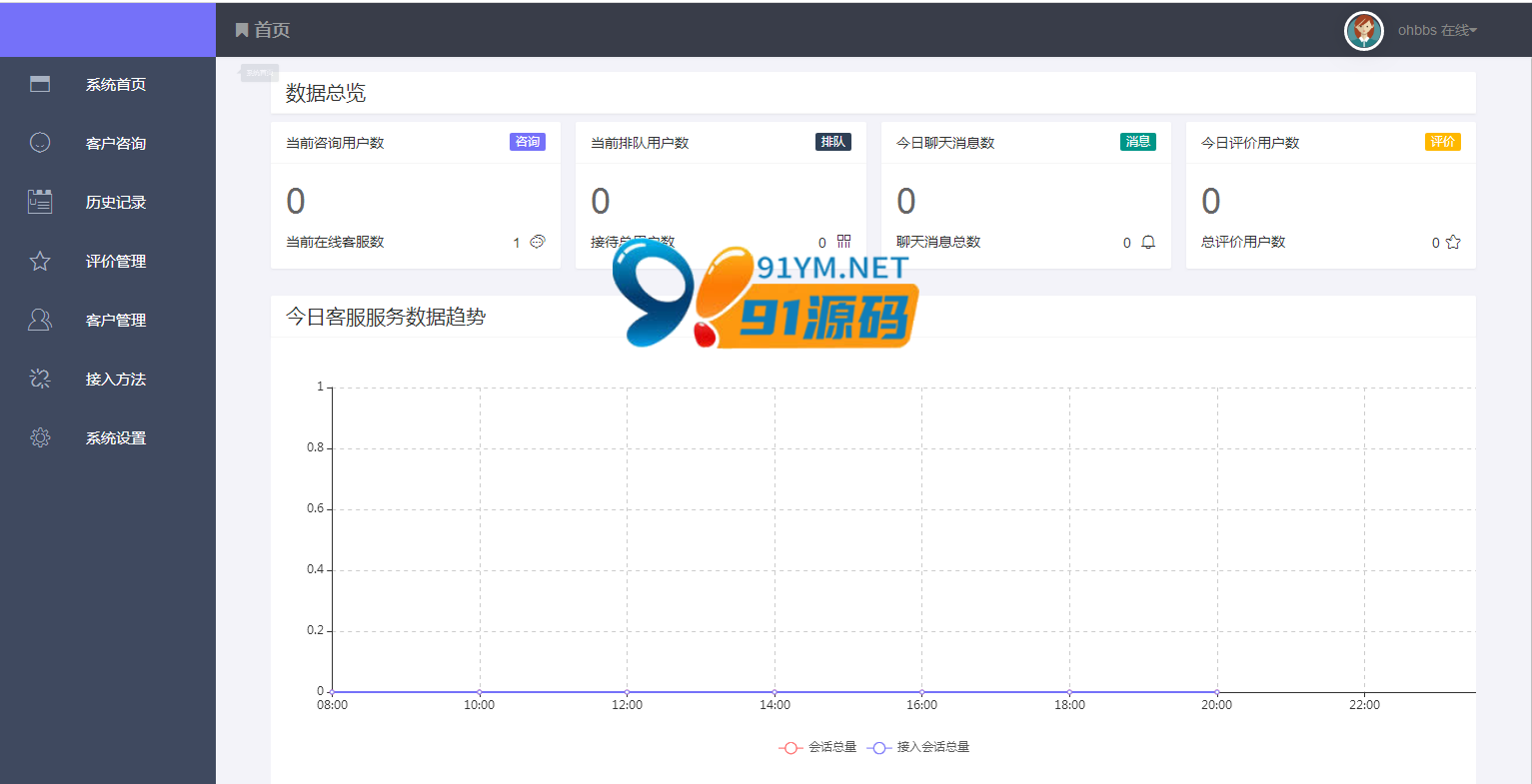1532x784 pixels.
Task: Click the 当前咨询用户数 card title
Action: (x=335, y=143)
